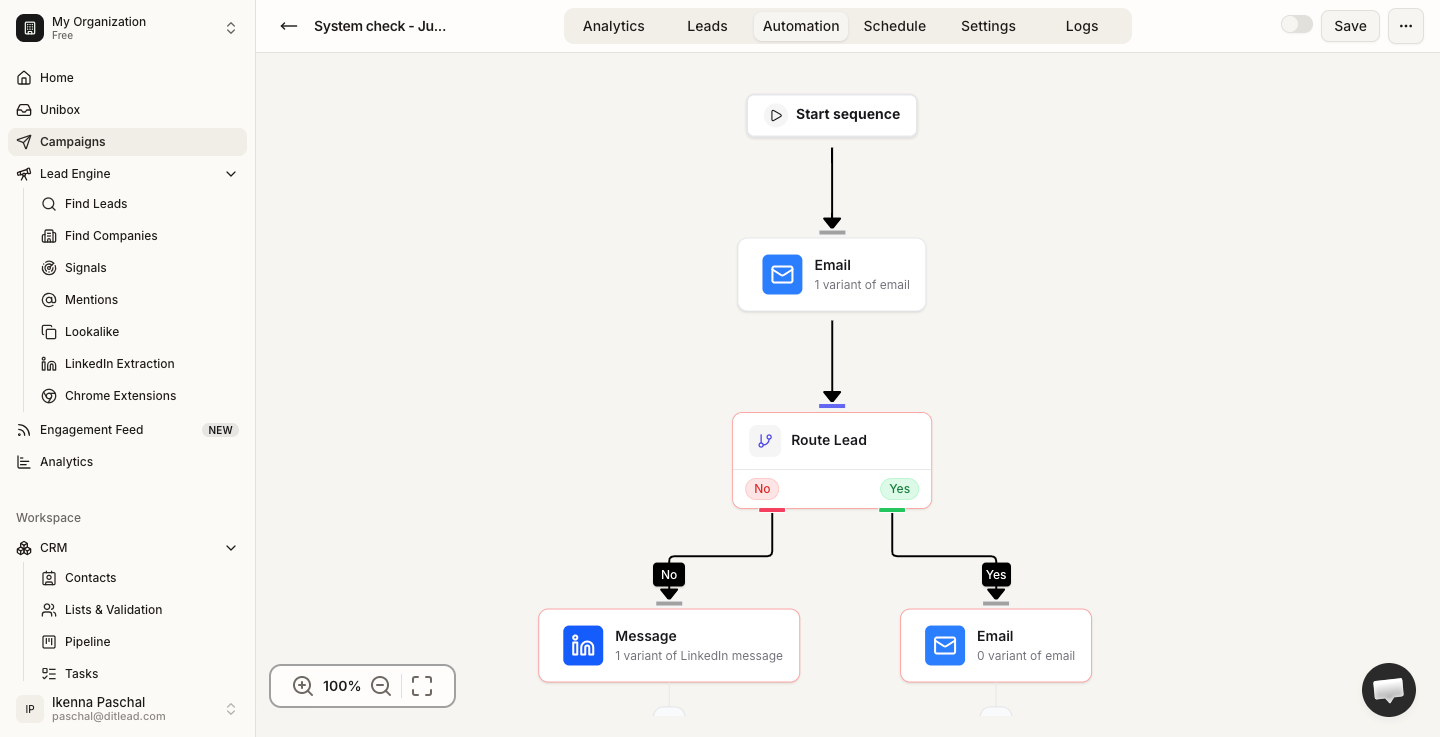
Task: Click the Lookalike copy icon
Action: (x=48, y=332)
